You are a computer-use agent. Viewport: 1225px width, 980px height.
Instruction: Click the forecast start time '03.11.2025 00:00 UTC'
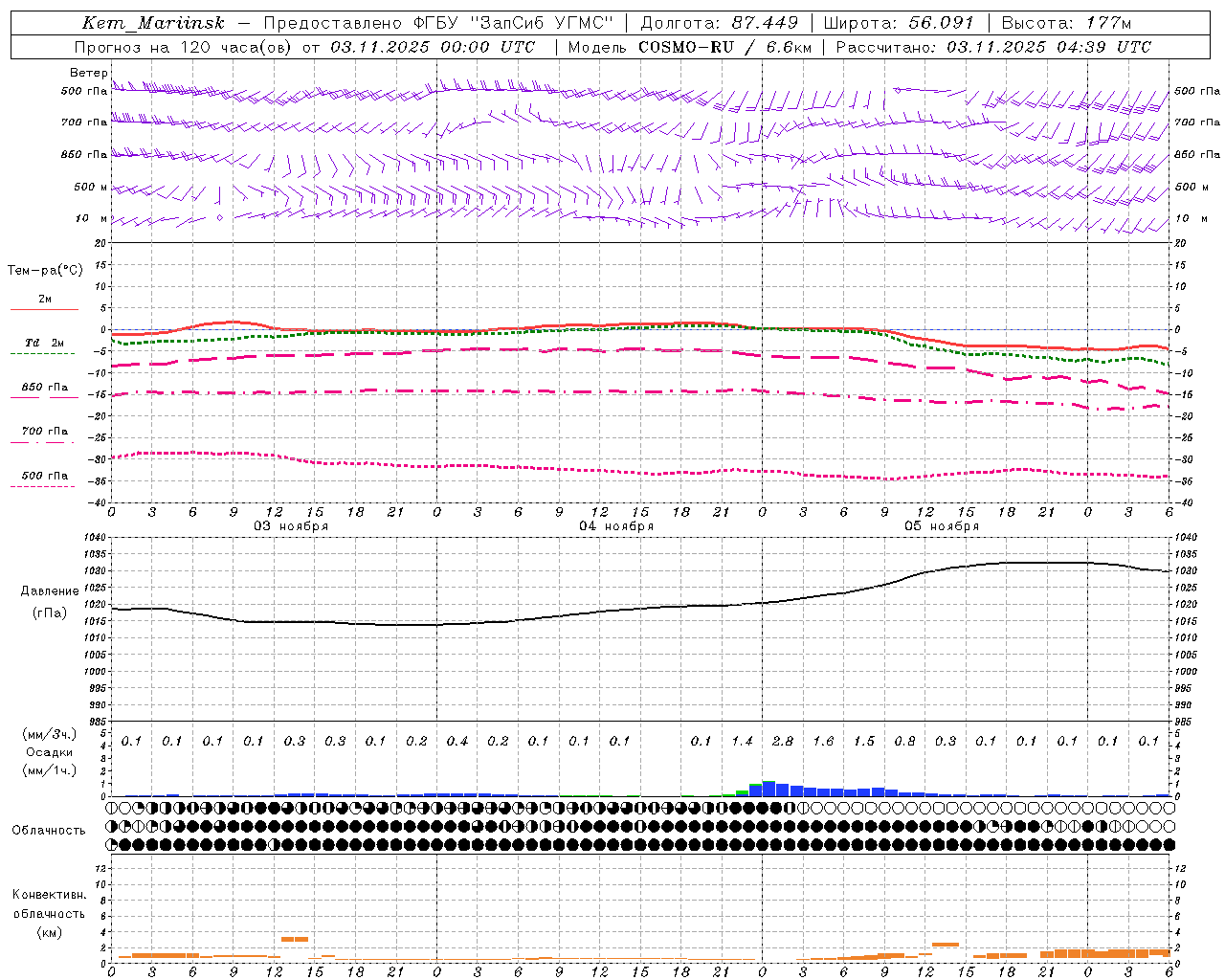[x=433, y=47]
